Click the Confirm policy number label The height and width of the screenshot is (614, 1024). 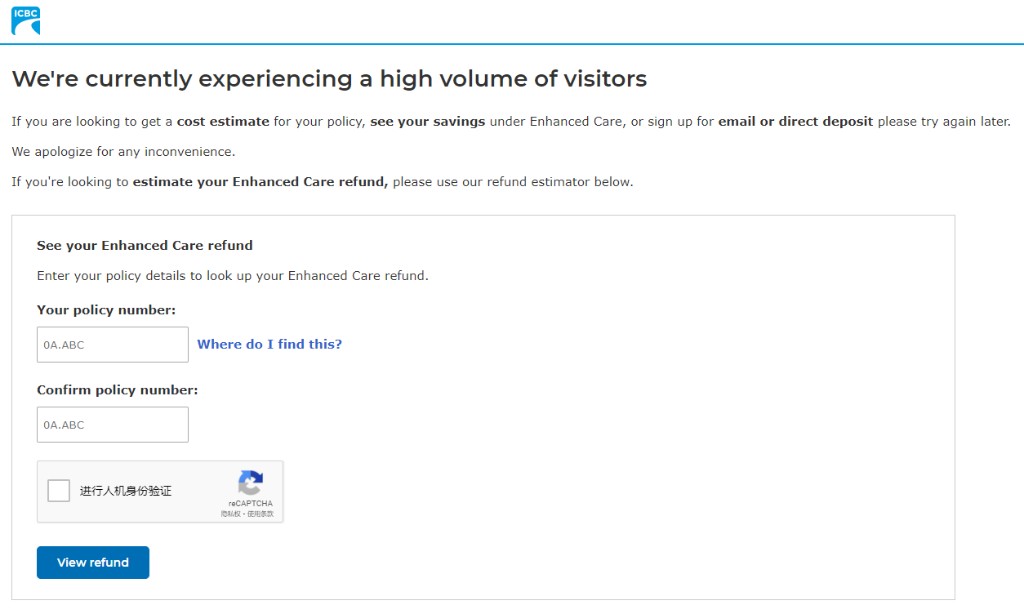tap(118, 390)
